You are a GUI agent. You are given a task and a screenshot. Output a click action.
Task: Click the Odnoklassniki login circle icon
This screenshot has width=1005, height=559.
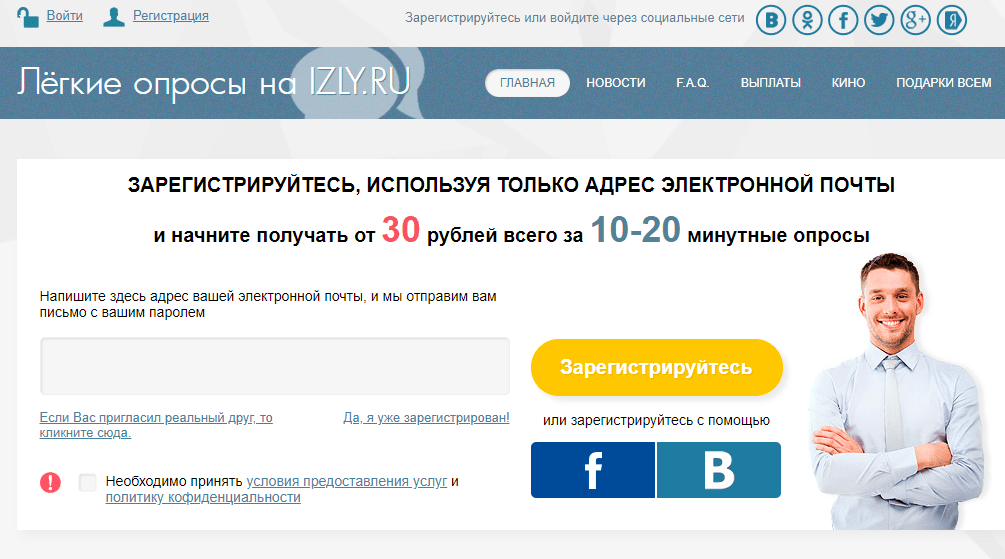point(807,21)
